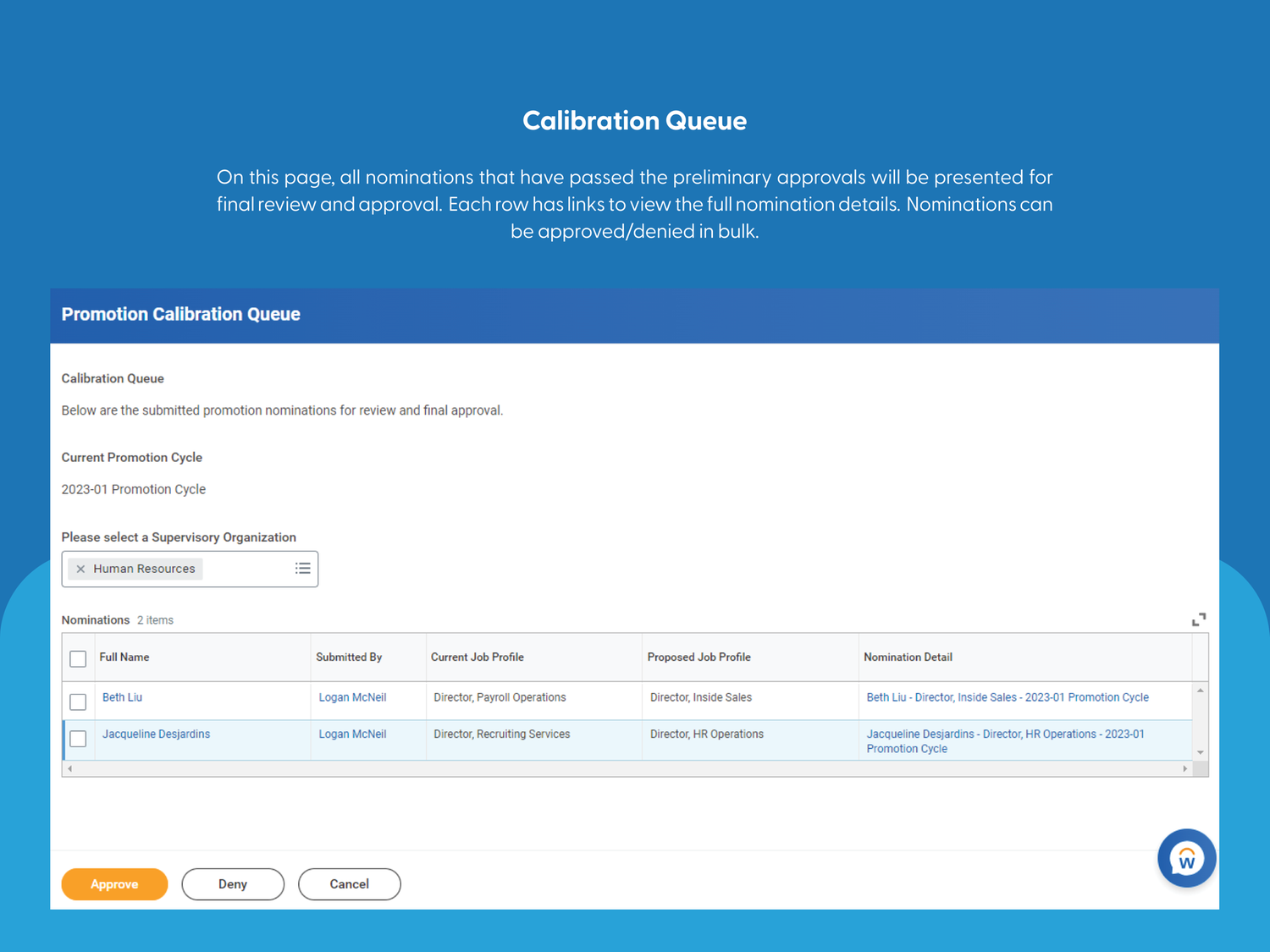Viewport: 1270px width, 952px height.
Task: Check Beth Liu's nomination row checkbox
Action: tap(78, 702)
